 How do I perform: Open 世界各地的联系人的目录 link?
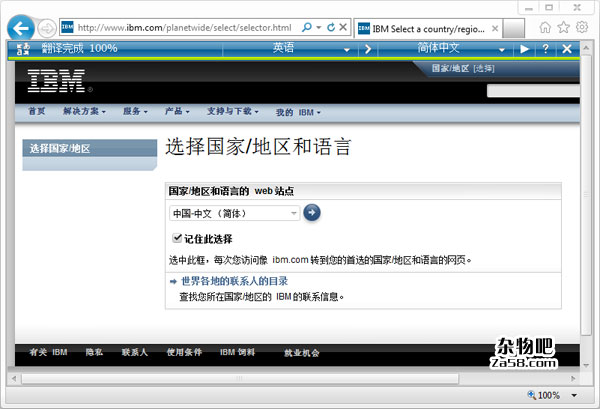[234, 281]
